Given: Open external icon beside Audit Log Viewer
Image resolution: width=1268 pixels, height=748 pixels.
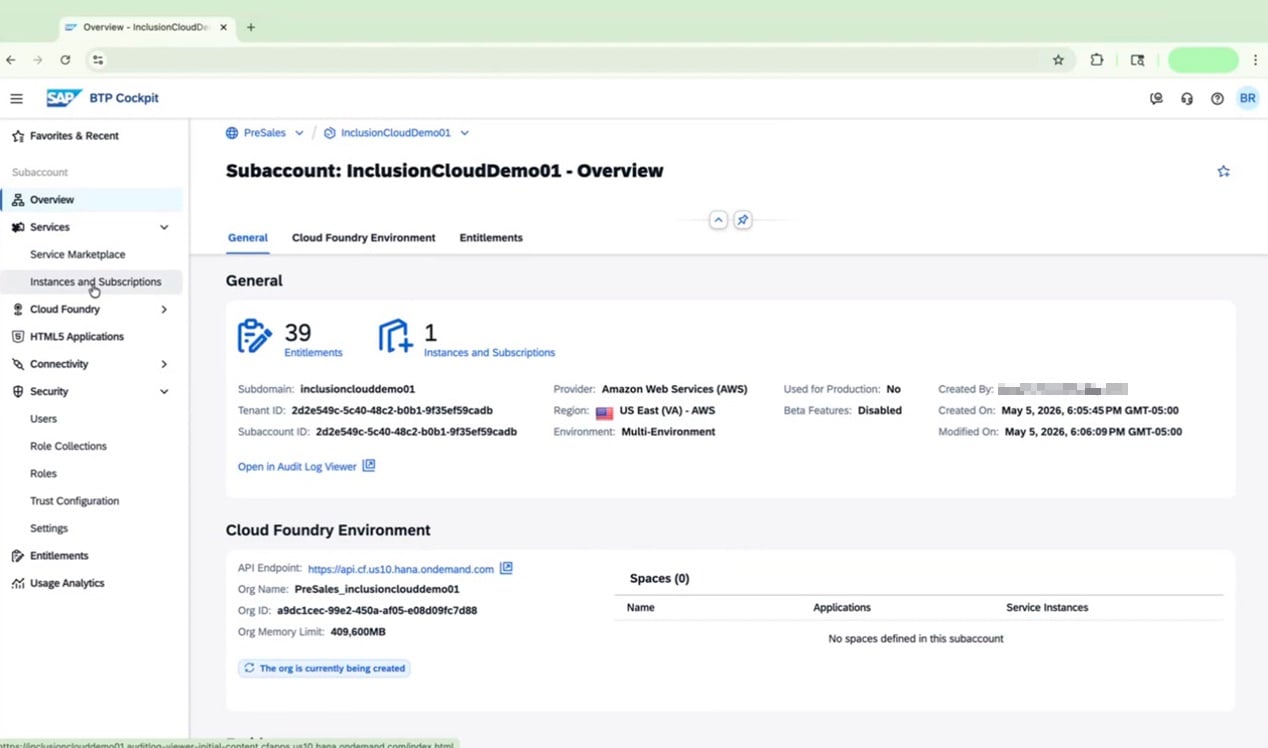Looking at the screenshot, I should 368,466.
